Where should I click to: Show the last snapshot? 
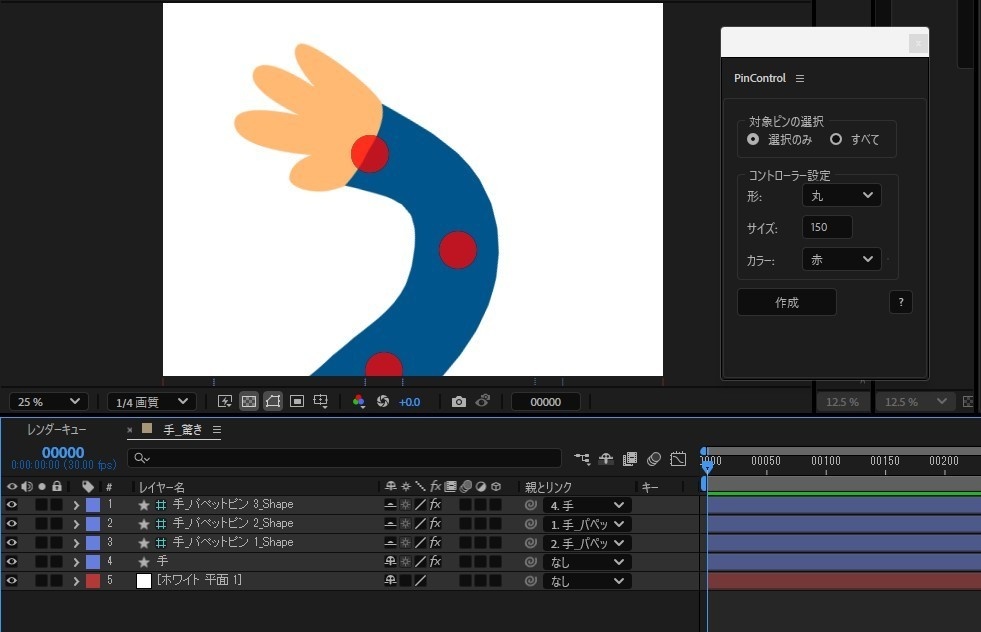pyautogui.click(x=482, y=401)
